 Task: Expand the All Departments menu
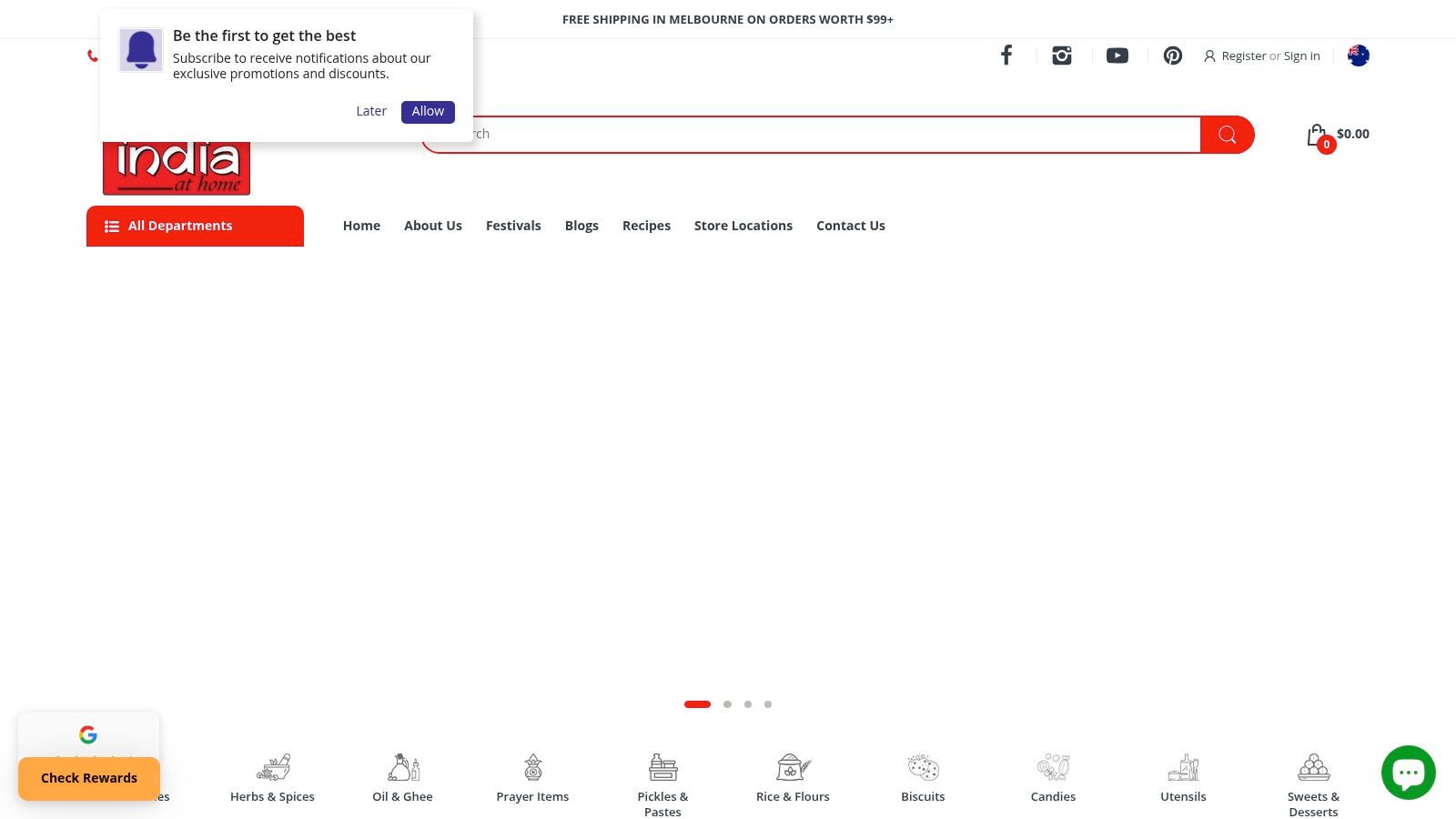[x=195, y=226]
